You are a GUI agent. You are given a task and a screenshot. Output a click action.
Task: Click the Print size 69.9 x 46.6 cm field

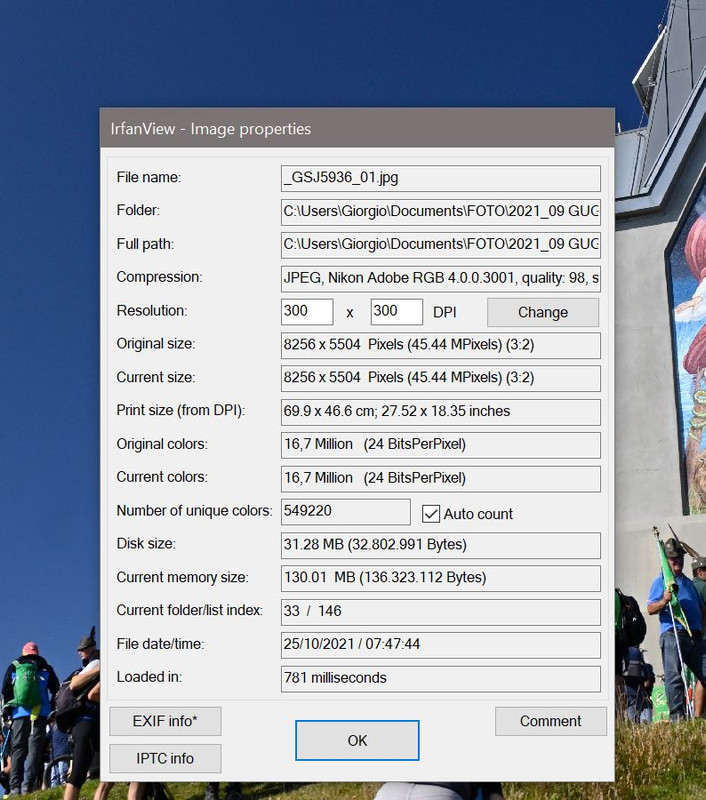click(441, 412)
